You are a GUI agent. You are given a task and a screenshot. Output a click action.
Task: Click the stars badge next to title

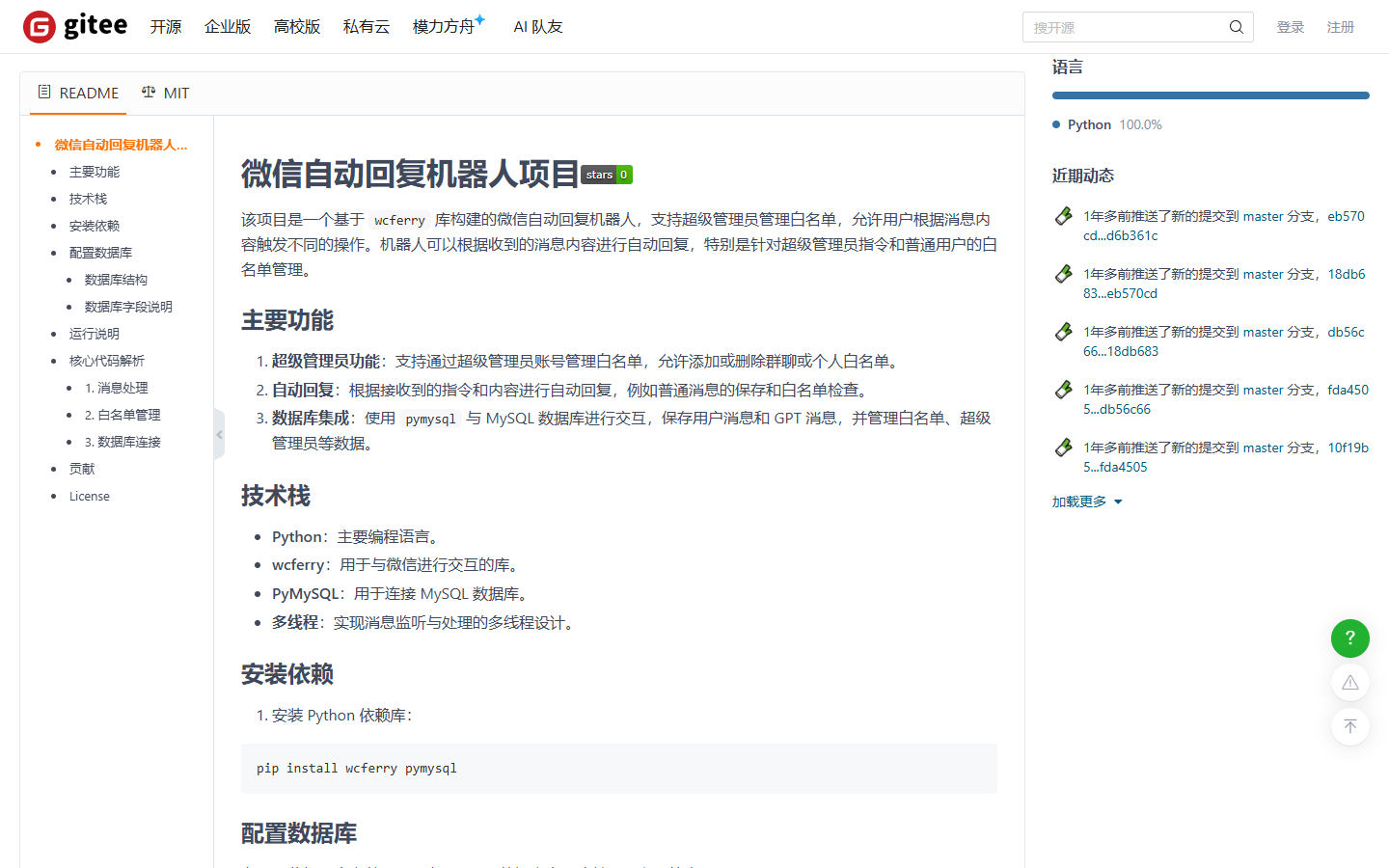pyautogui.click(x=607, y=175)
